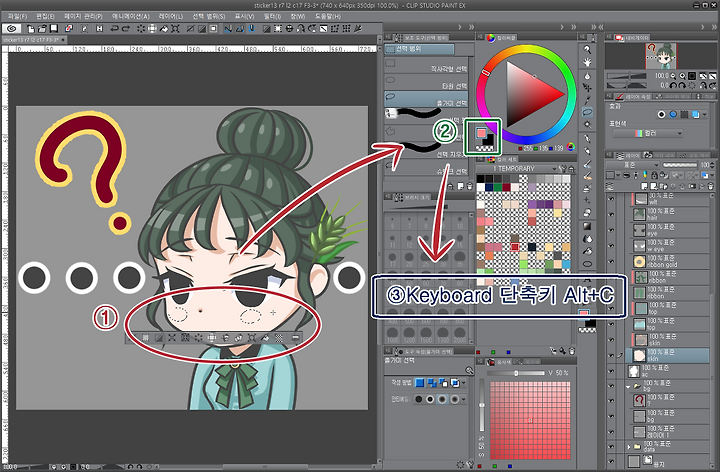Toggle visibility of the data folder
The height and width of the screenshot is (472, 720).
(x=611, y=446)
